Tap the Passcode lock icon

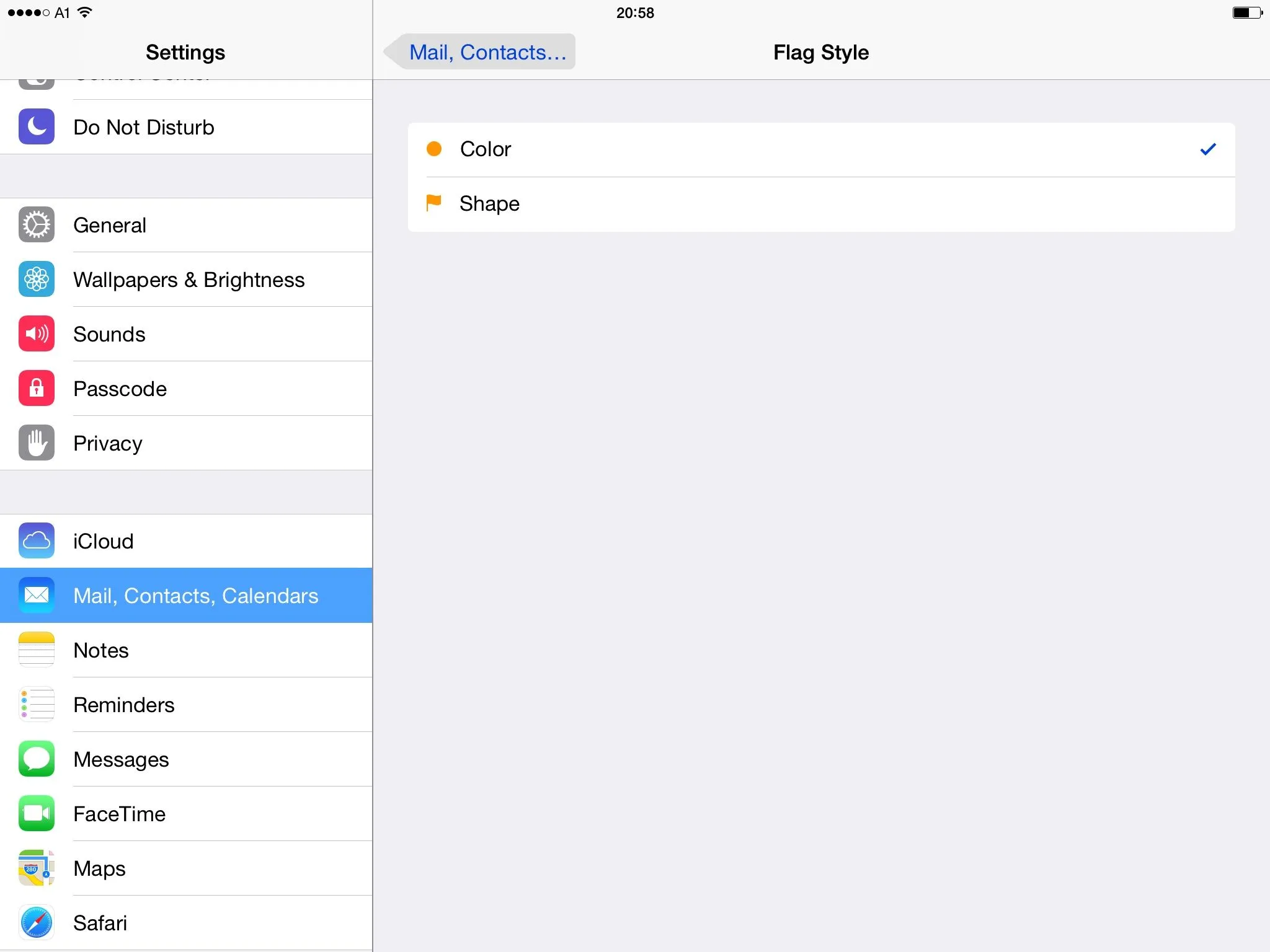click(x=37, y=389)
